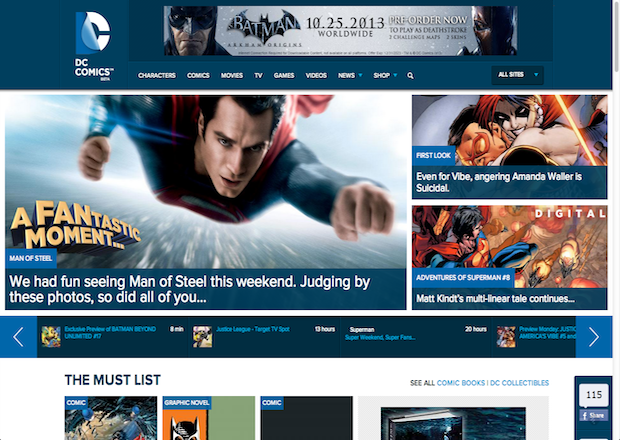Go to previous news ticker items
The height and width of the screenshot is (440, 620).
pyautogui.click(x=19, y=337)
